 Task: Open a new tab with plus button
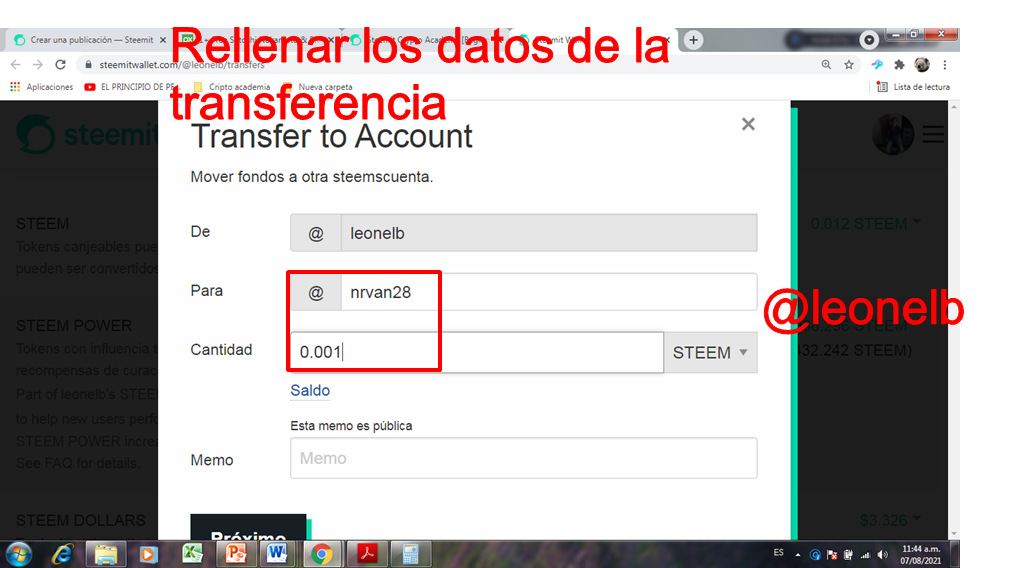coord(694,40)
